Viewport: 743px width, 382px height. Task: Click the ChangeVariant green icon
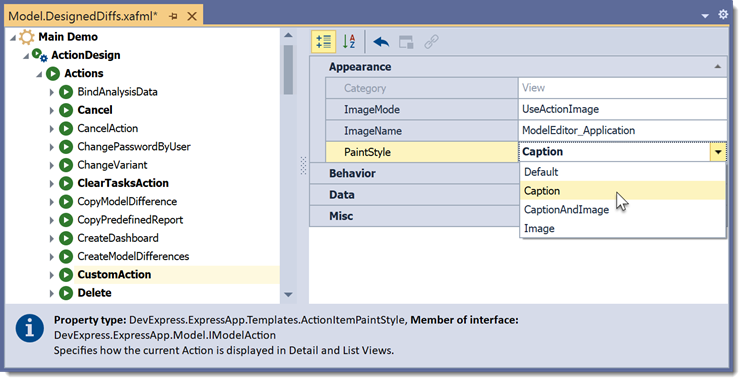[66, 165]
